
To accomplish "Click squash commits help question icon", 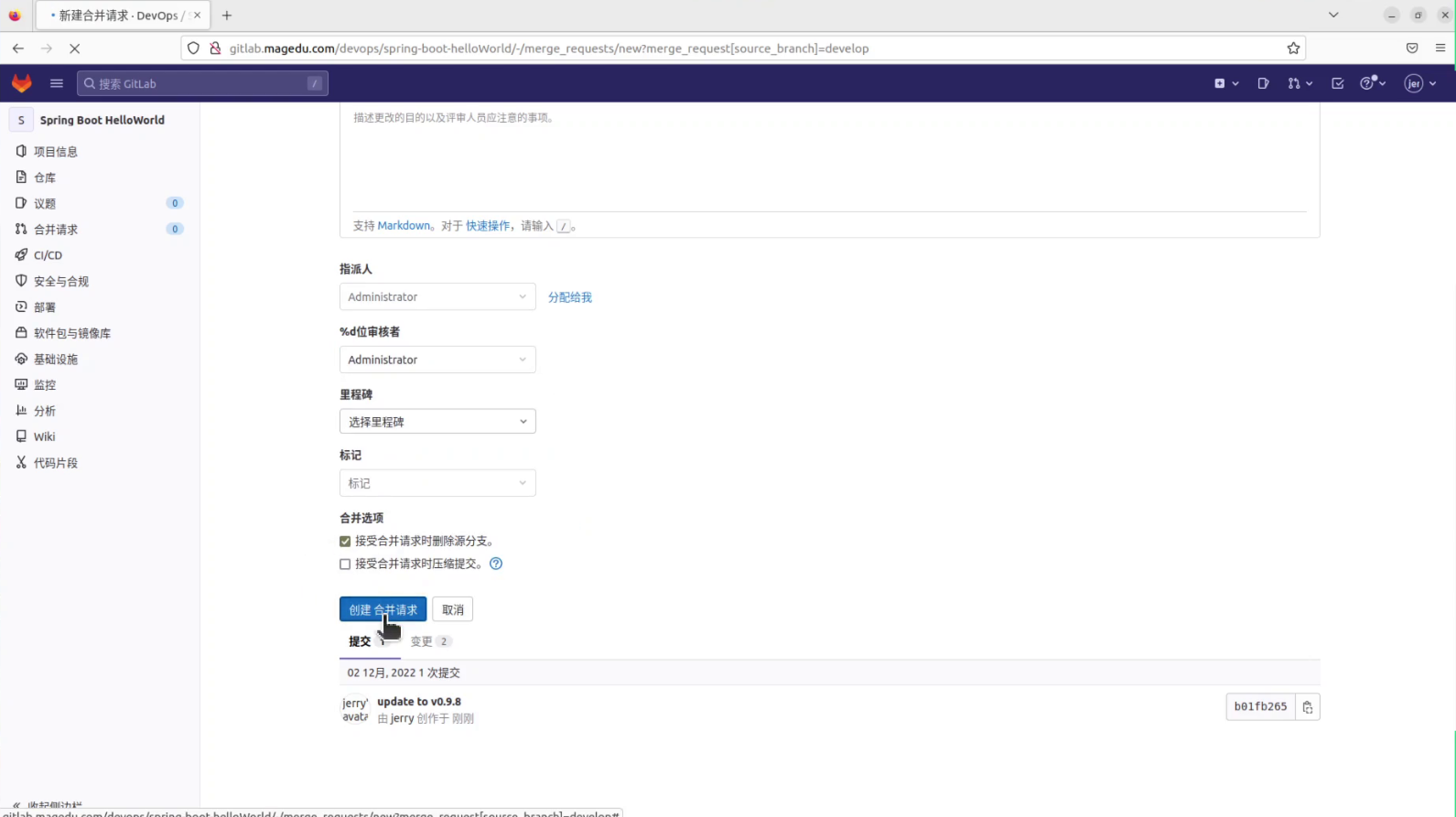I will 496,564.
